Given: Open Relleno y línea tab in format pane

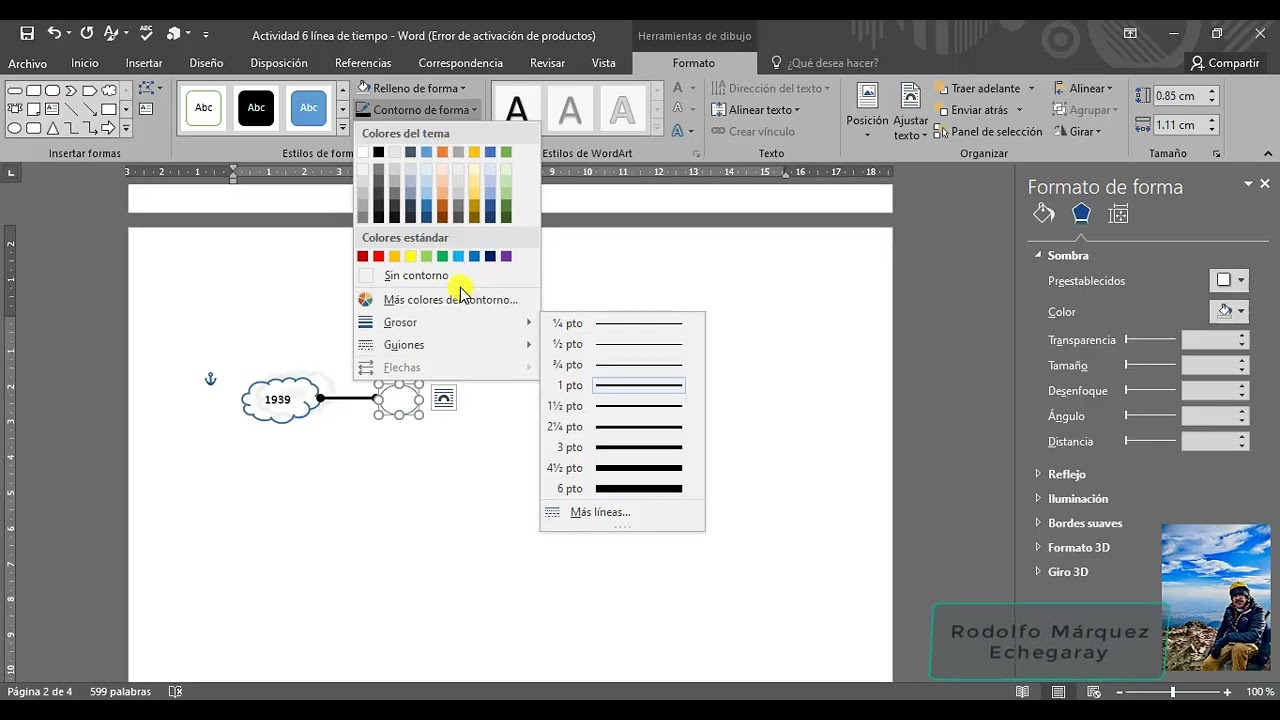Looking at the screenshot, I should pos(1044,213).
